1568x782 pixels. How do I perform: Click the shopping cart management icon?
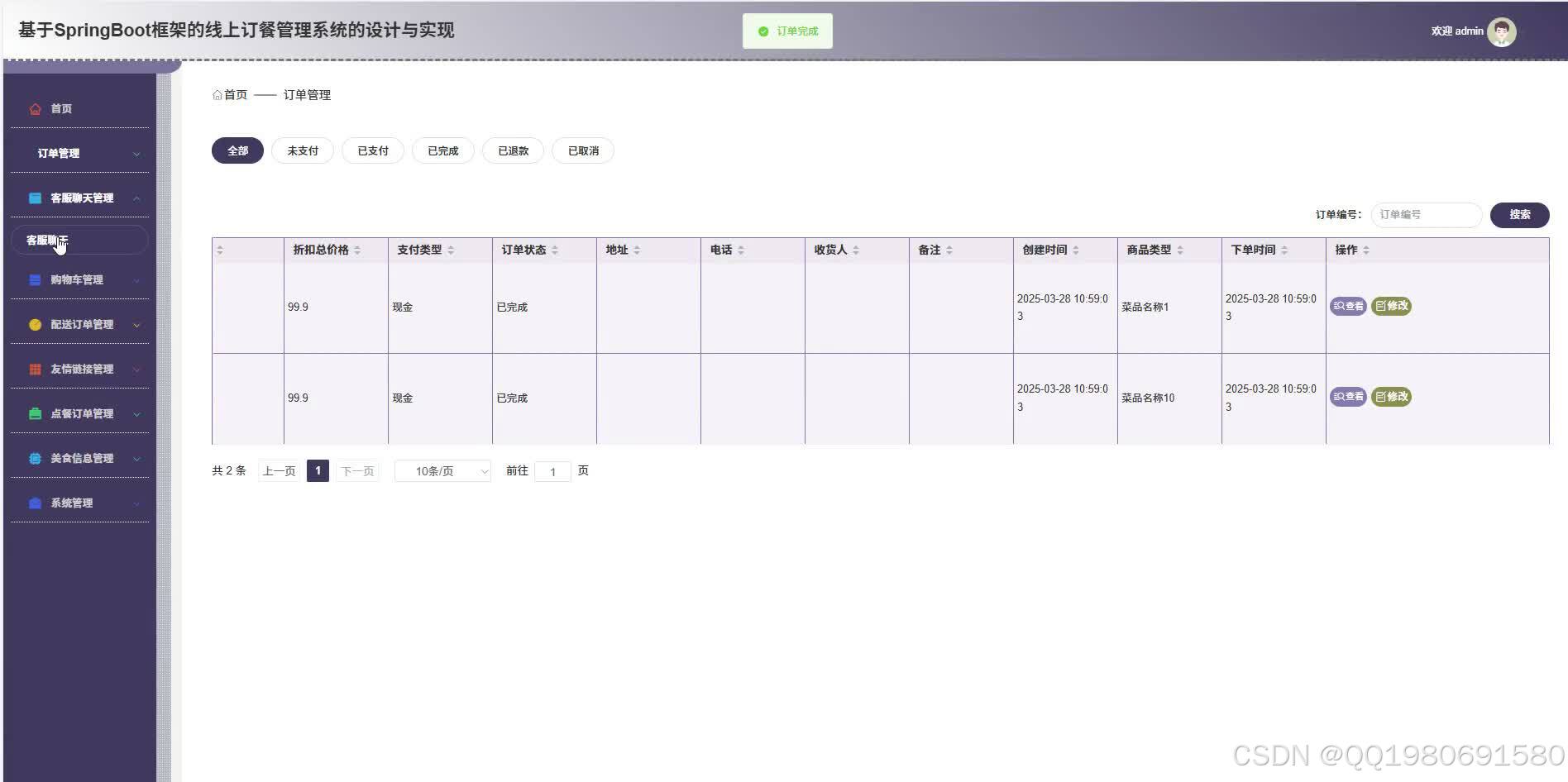35,280
